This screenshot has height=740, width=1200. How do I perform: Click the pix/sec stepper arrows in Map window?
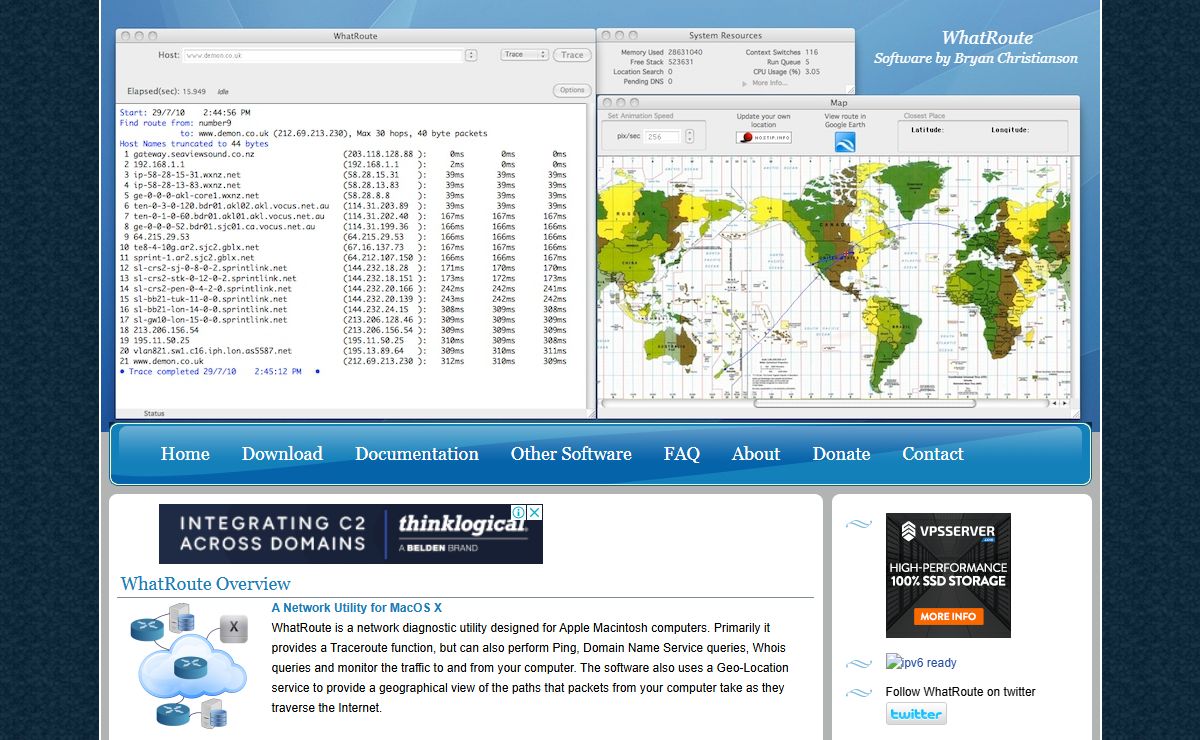coord(689,137)
